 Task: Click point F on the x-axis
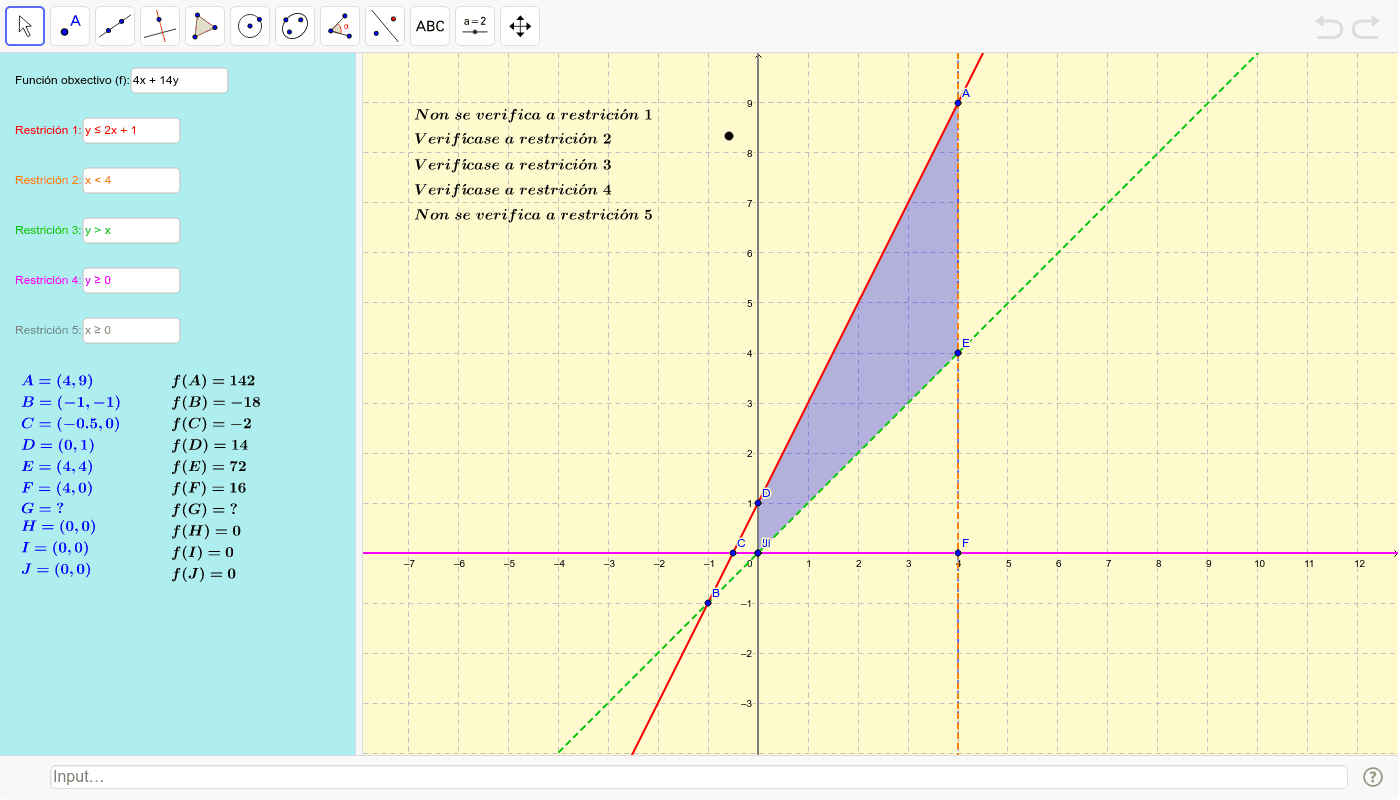click(958, 553)
